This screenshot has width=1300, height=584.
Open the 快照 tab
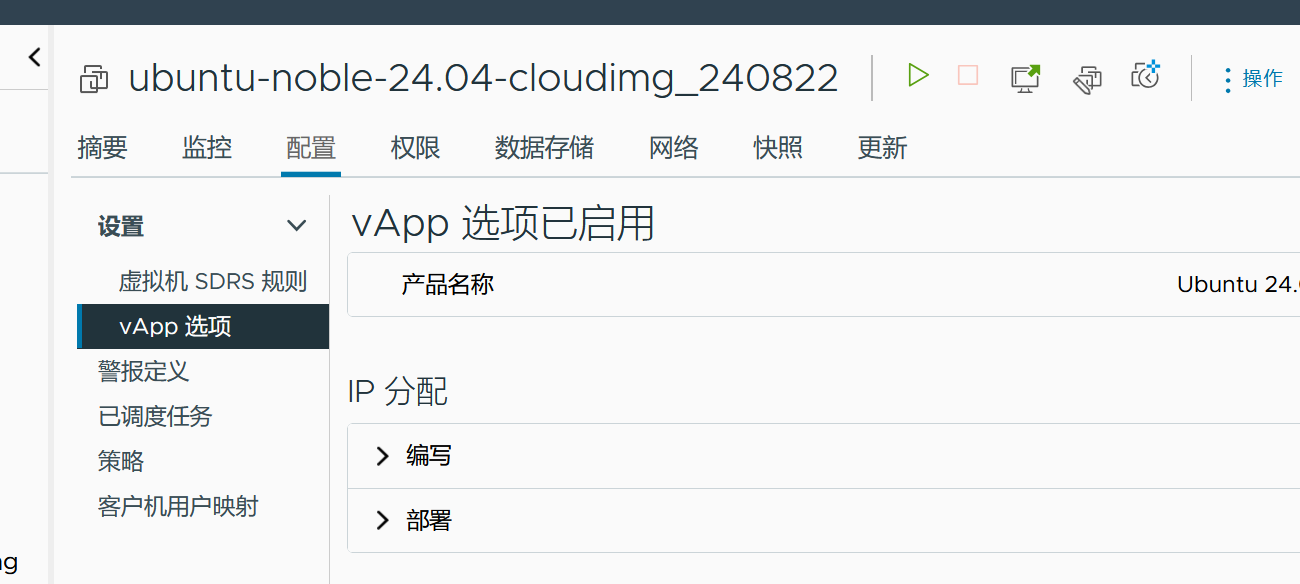pyautogui.click(x=778, y=148)
